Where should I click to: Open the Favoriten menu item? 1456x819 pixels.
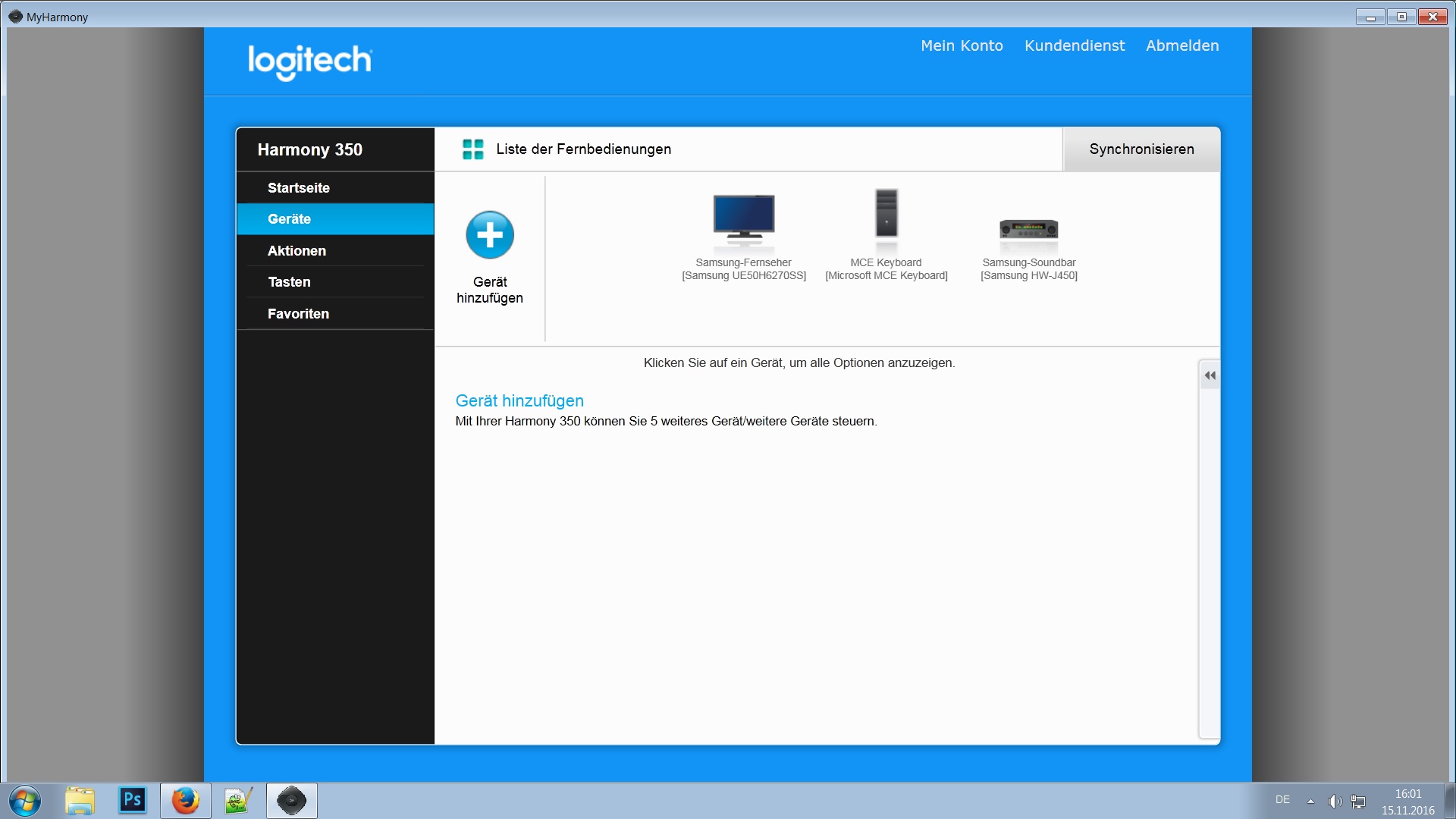click(x=335, y=313)
